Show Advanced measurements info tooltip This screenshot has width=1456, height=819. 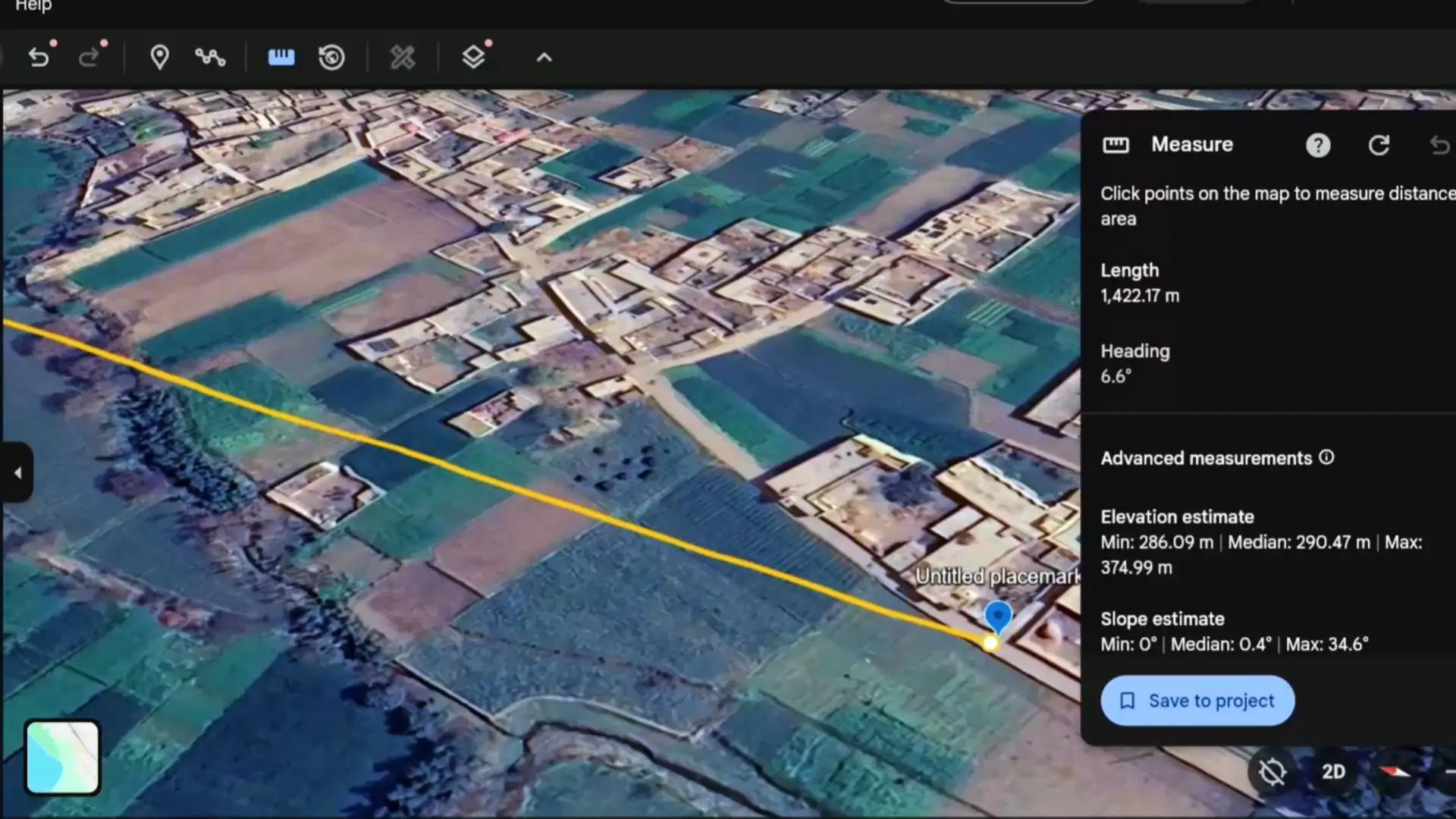pos(1326,457)
